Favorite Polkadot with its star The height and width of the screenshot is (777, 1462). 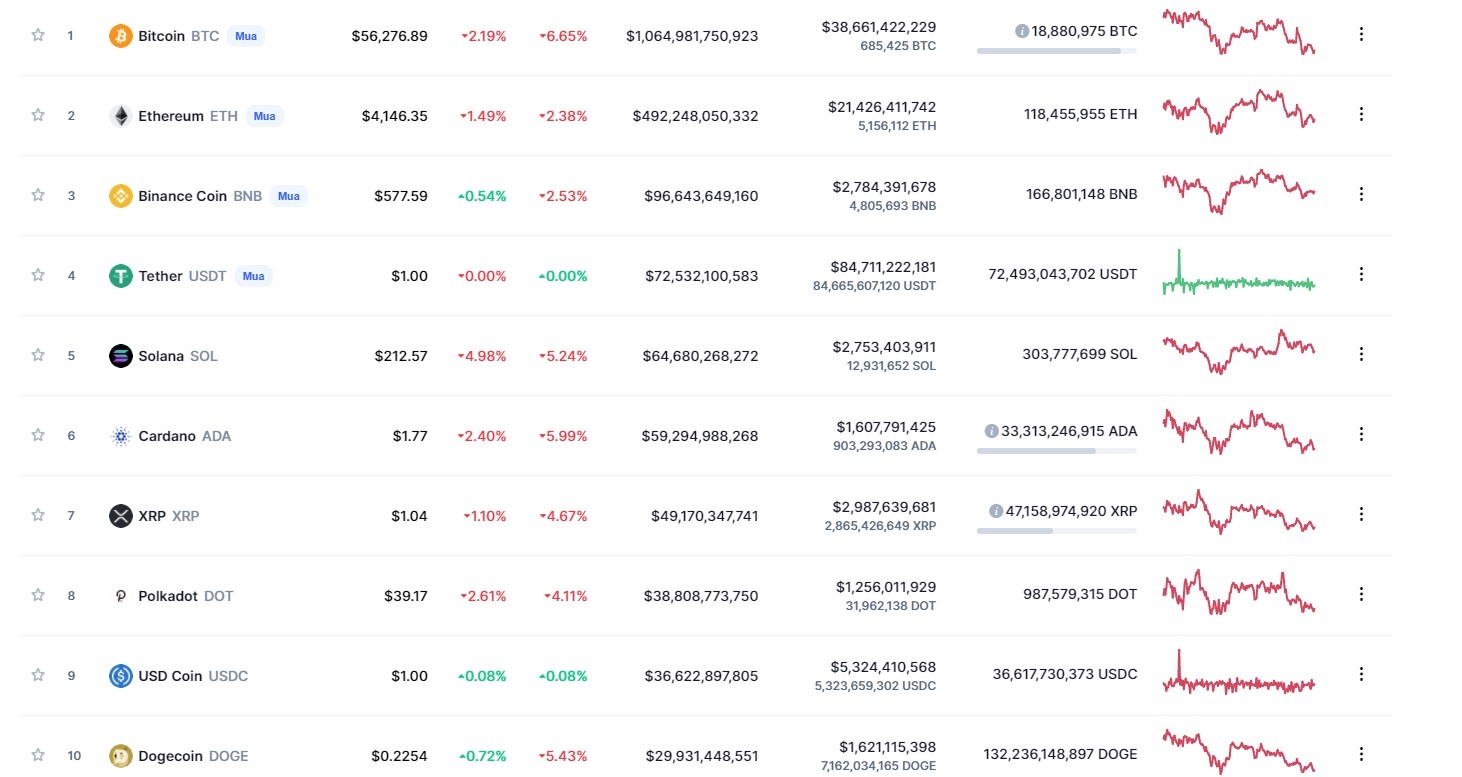[38, 595]
